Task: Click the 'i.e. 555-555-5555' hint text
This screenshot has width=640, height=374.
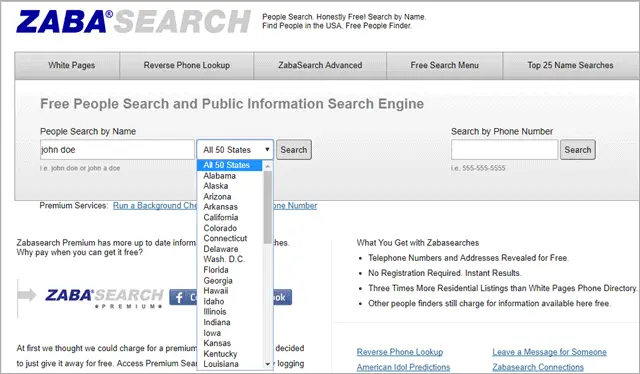Action: (478, 168)
